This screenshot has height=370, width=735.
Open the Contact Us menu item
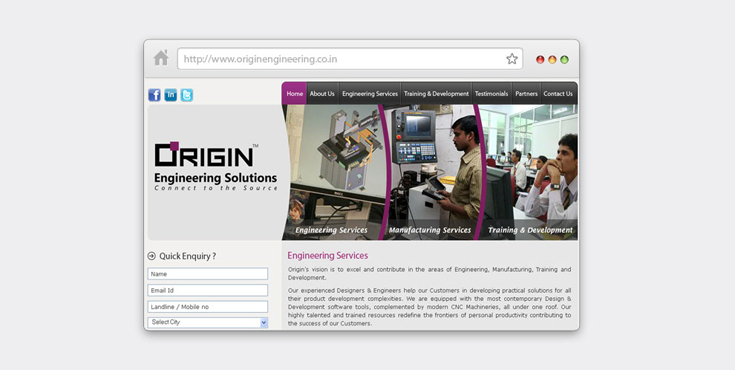click(558, 93)
